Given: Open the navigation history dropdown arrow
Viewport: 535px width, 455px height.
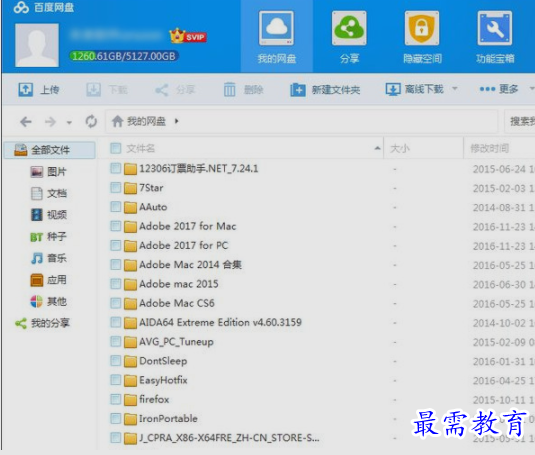Looking at the screenshot, I should click(x=69, y=122).
